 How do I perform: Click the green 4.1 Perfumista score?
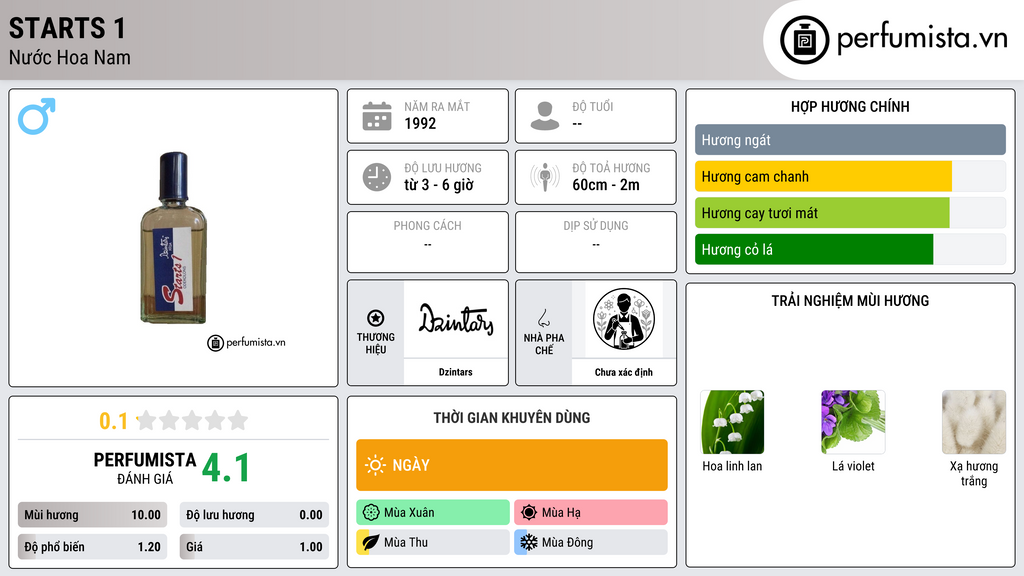(x=225, y=468)
